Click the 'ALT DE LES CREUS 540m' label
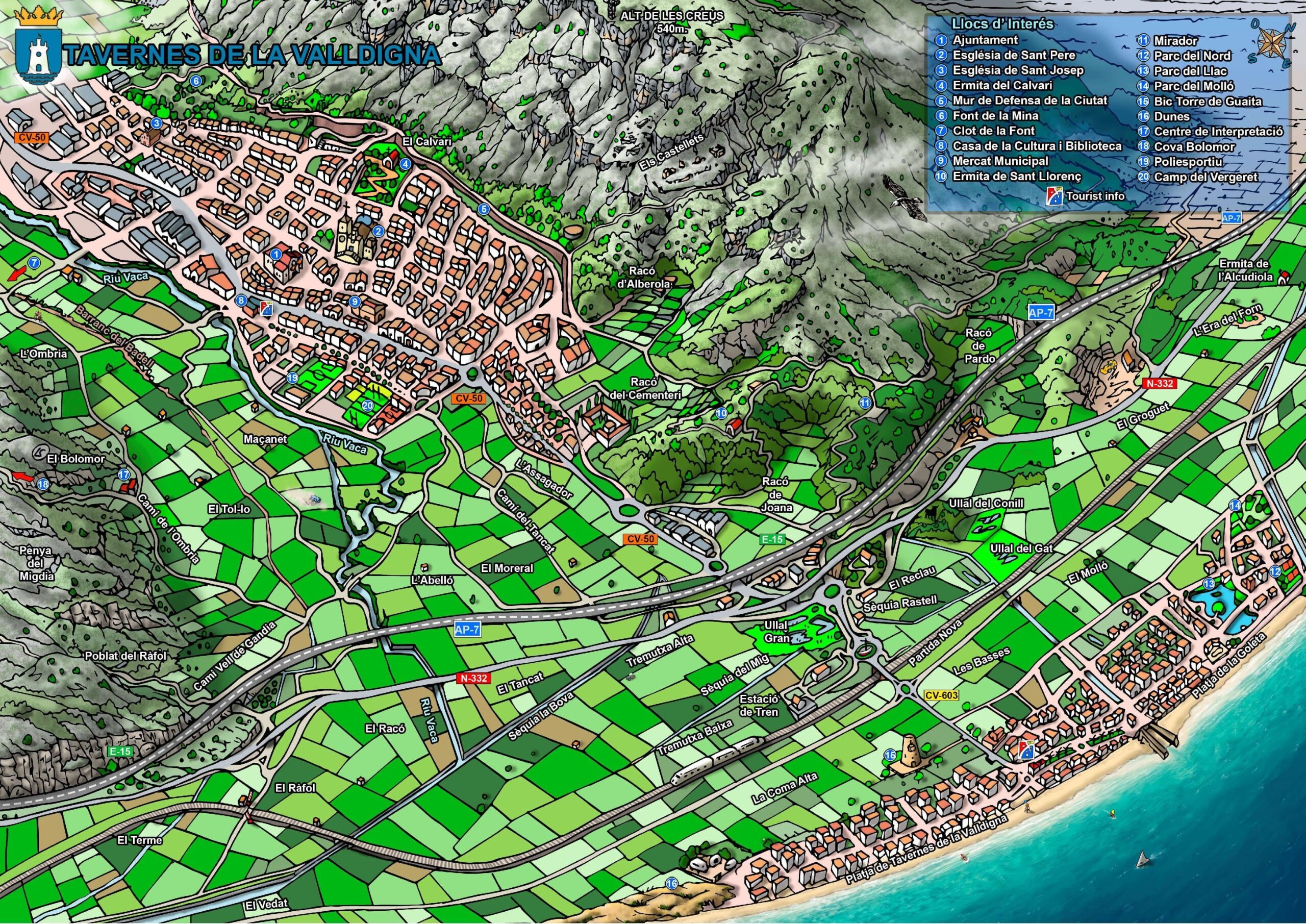Screen dimensions: 1306x924 (x=671, y=21)
